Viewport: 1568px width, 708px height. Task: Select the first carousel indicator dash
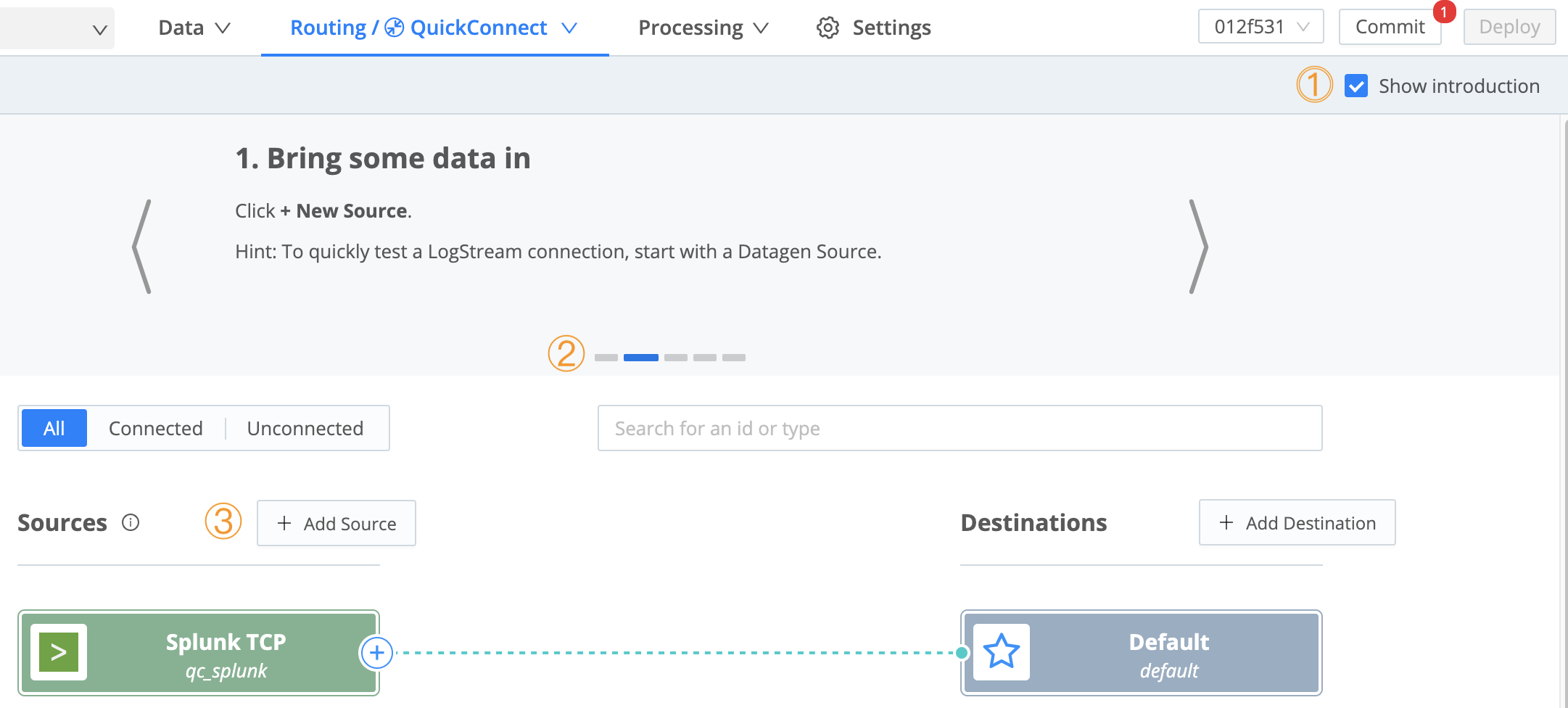point(606,358)
